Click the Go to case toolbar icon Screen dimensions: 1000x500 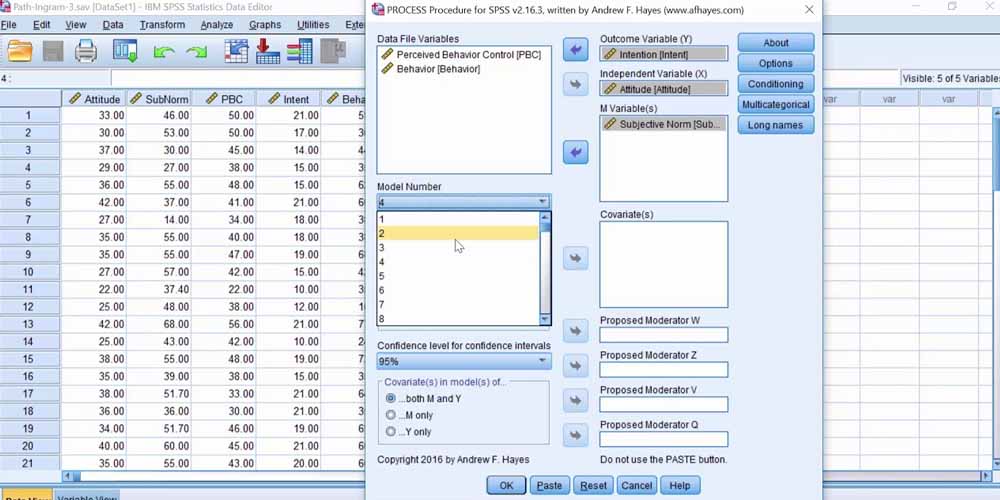pyautogui.click(x=237, y=51)
